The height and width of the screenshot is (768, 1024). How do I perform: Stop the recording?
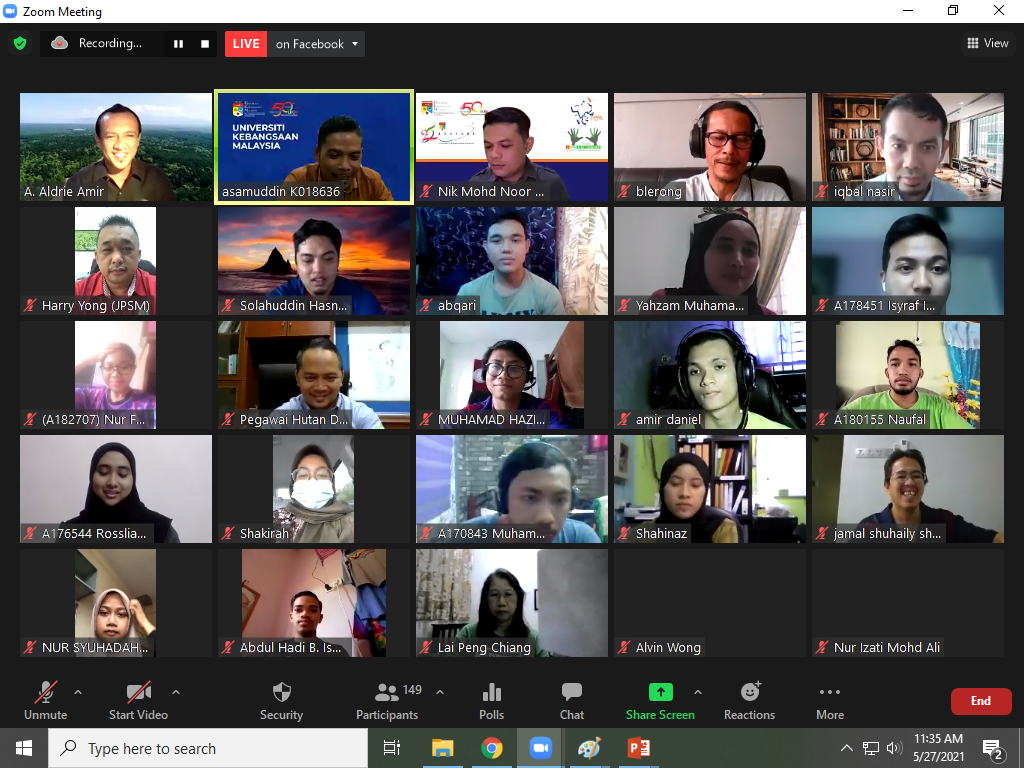point(205,44)
